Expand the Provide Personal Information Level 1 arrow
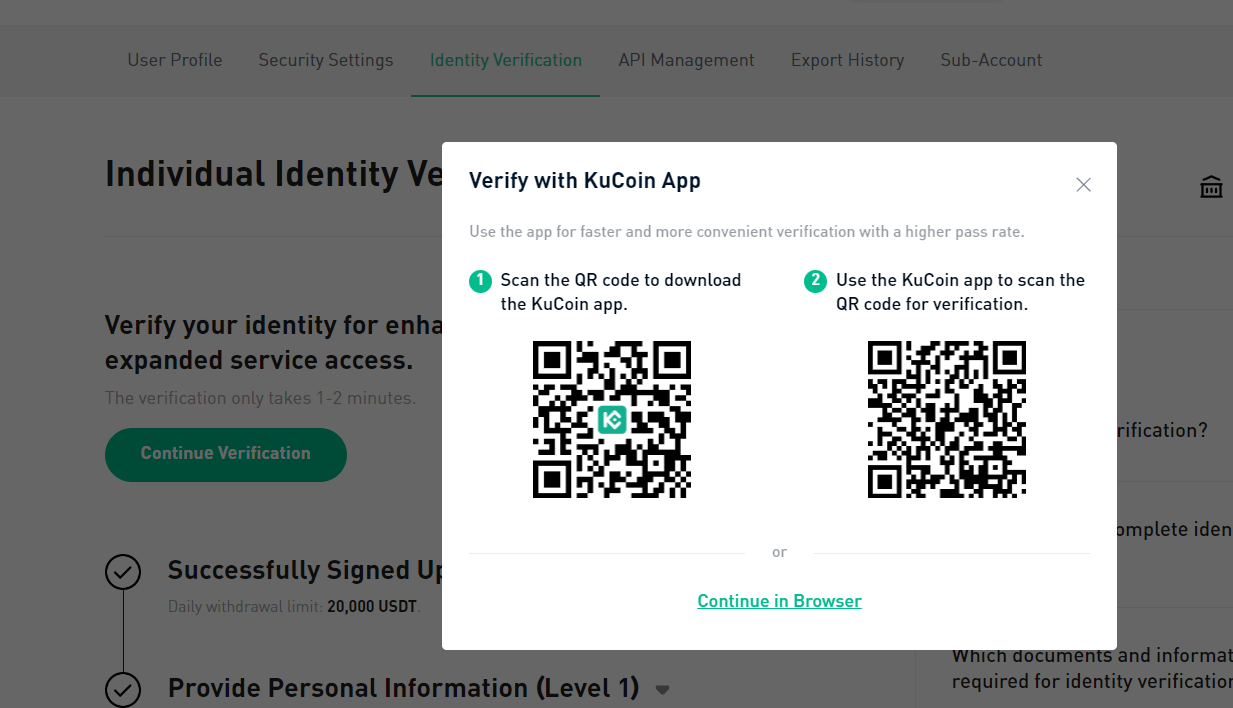 pyautogui.click(x=662, y=689)
